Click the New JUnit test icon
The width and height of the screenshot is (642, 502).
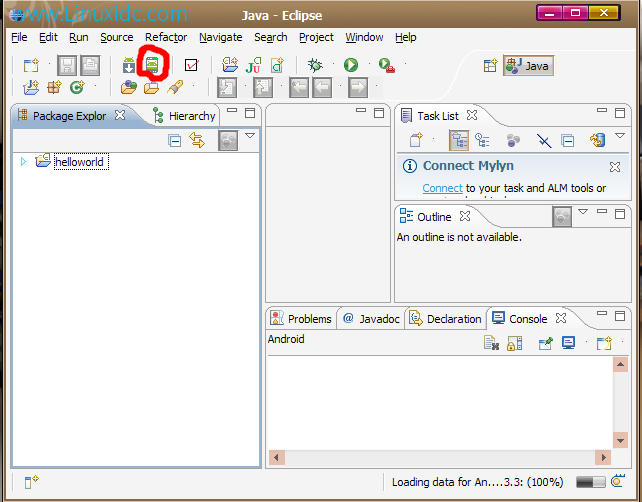(253, 66)
